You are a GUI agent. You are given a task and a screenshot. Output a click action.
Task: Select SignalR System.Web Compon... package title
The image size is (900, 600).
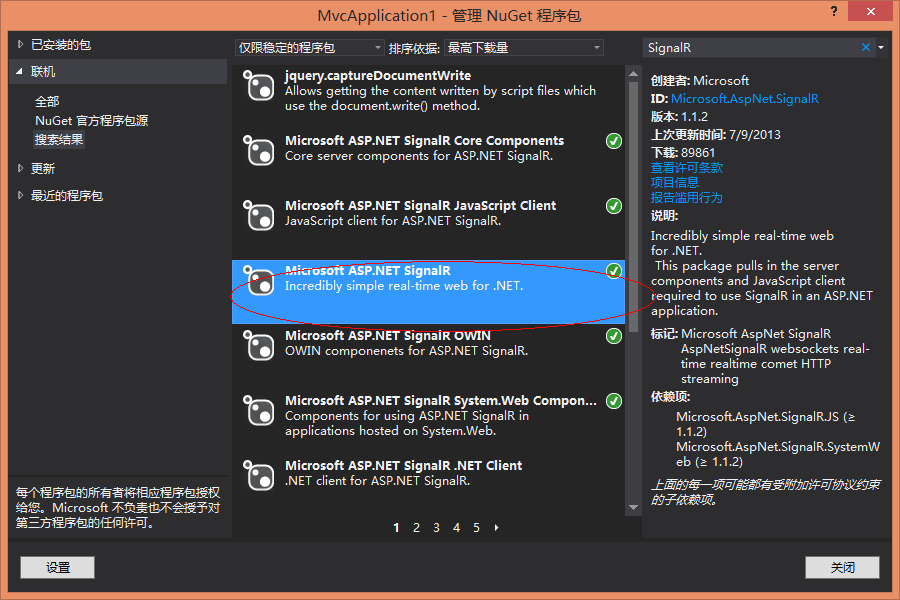(441, 400)
